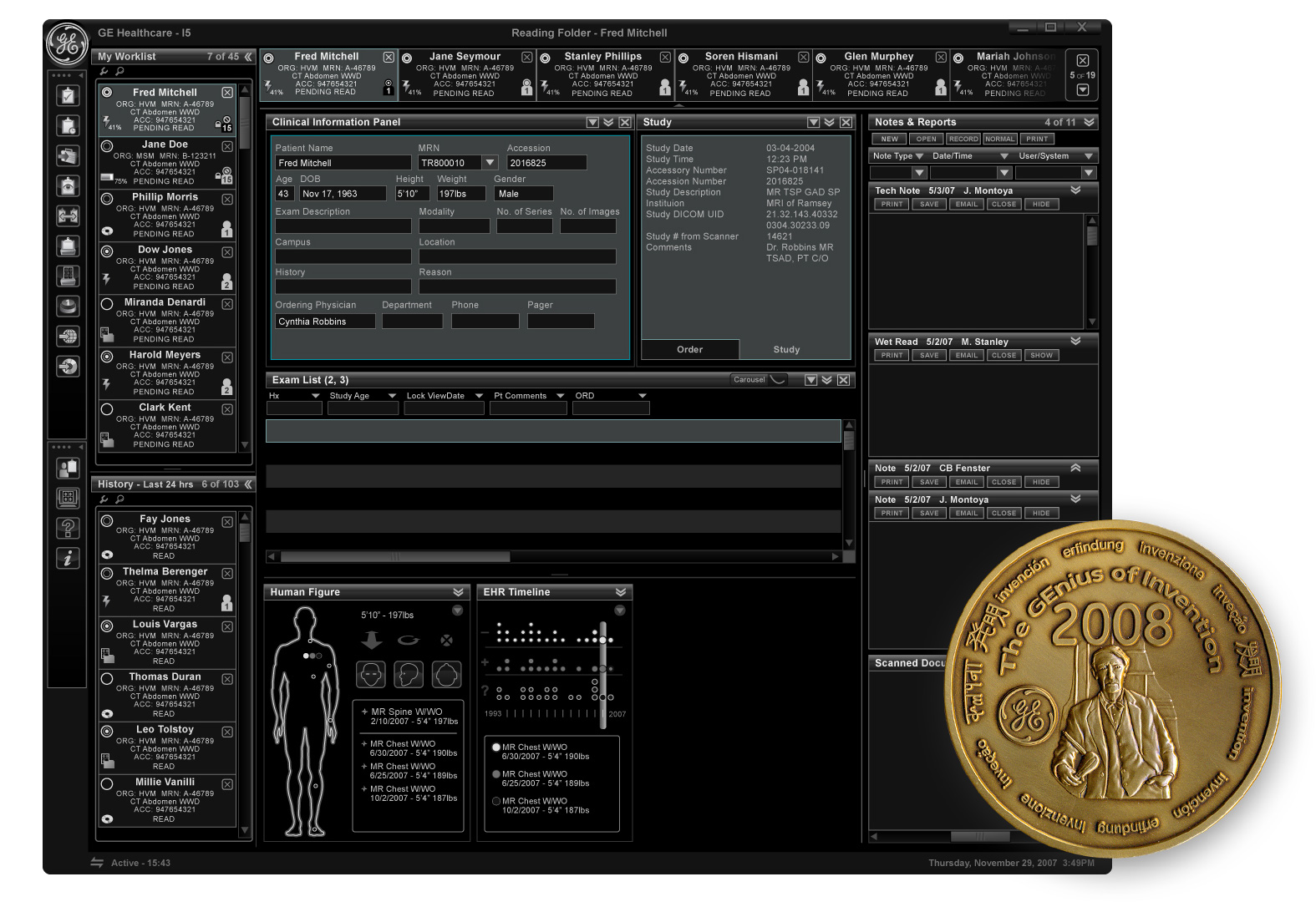Click HIDE on the CB Fenster note

pyautogui.click(x=1041, y=482)
